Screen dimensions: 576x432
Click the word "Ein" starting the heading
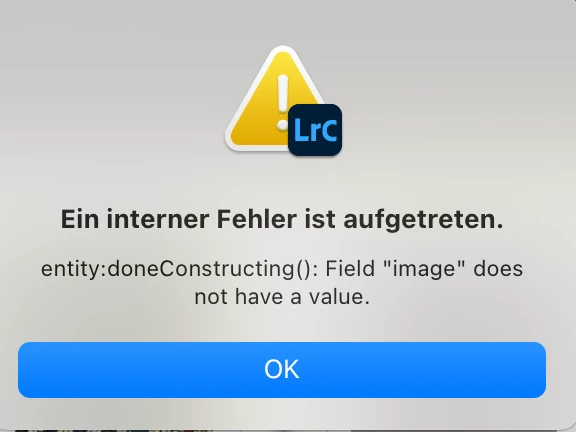[80, 219]
